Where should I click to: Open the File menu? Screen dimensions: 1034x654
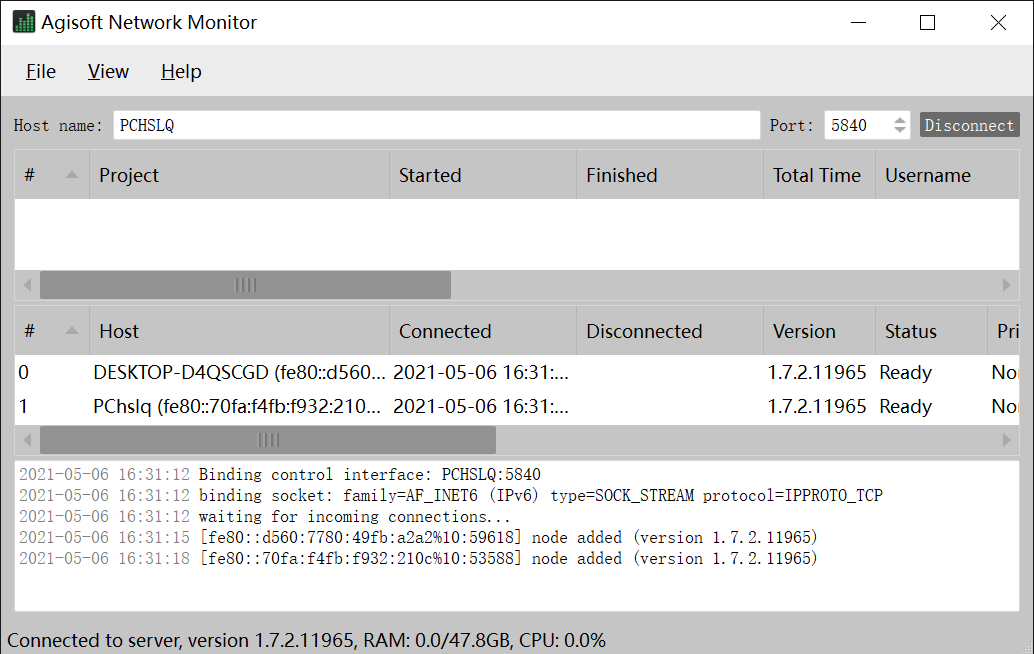41,71
